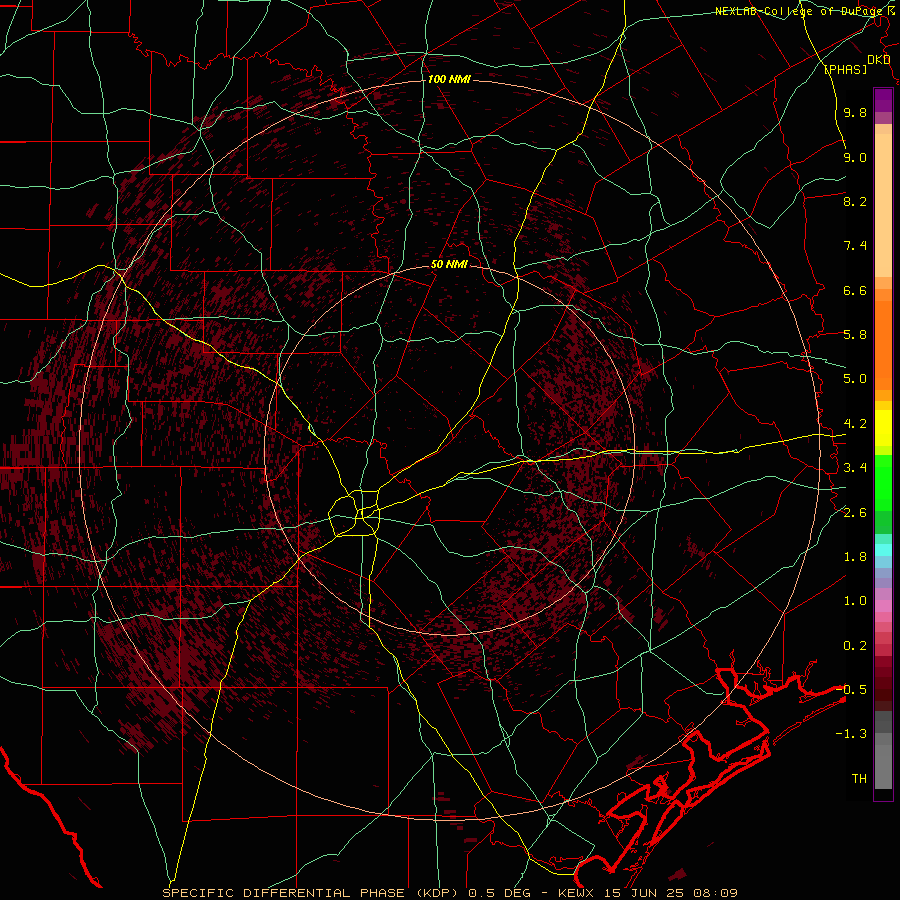Click the 50 NMI range ring label
This screenshot has width=900, height=900.
(x=449, y=264)
